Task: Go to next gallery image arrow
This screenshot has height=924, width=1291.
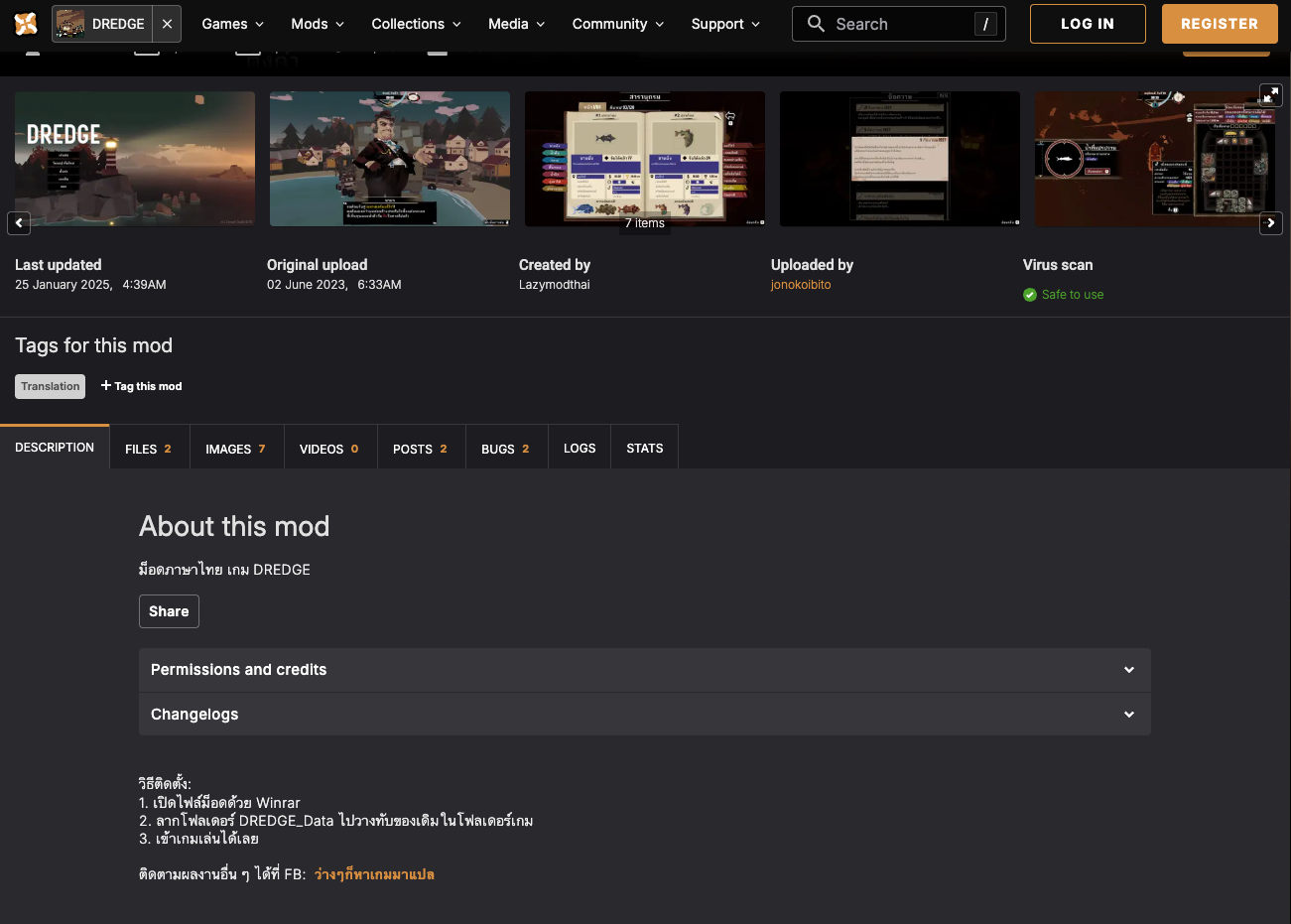Action: [1271, 223]
